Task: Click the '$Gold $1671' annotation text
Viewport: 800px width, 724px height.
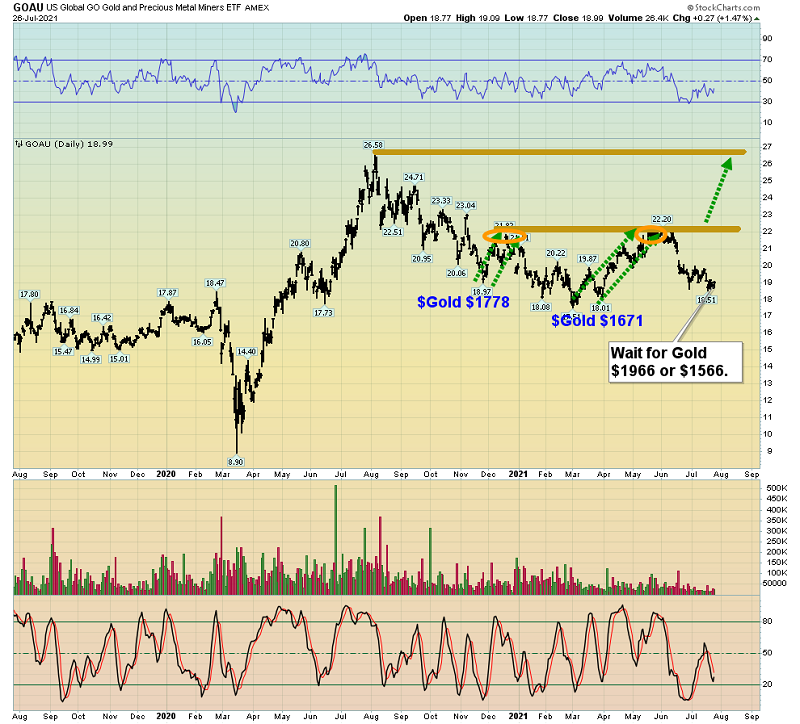Action: pyautogui.click(x=597, y=320)
